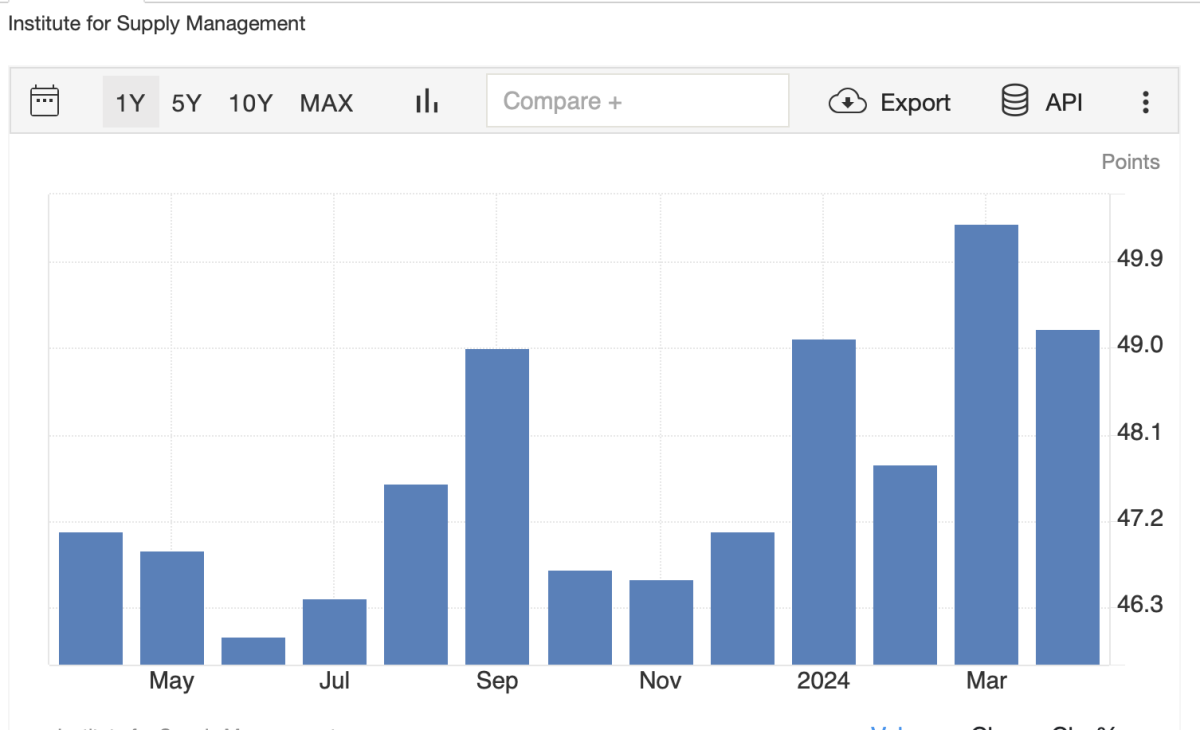Click the January 2024 bar
1200x730 pixels.
coord(823,501)
